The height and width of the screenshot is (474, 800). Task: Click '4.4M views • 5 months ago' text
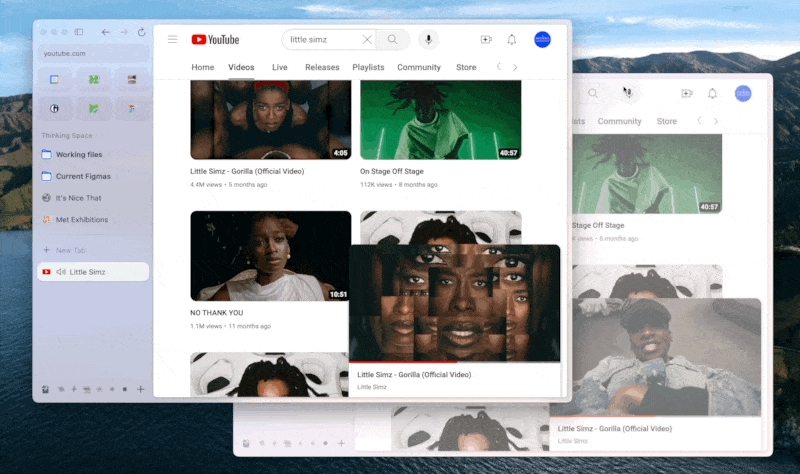pyautogui.click(x=229, y=185)
